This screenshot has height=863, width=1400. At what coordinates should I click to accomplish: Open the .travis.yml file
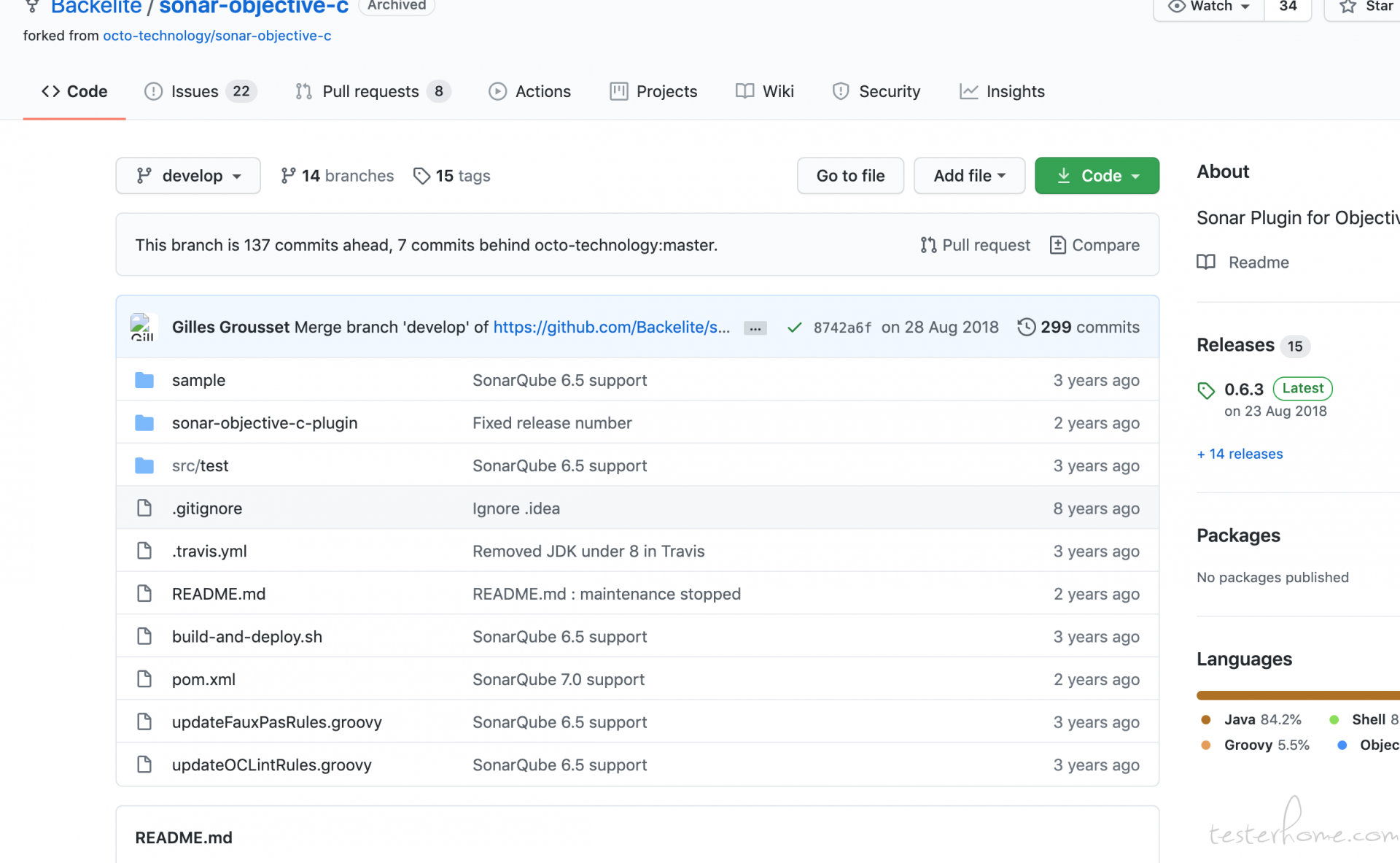(x=209, y=551)
